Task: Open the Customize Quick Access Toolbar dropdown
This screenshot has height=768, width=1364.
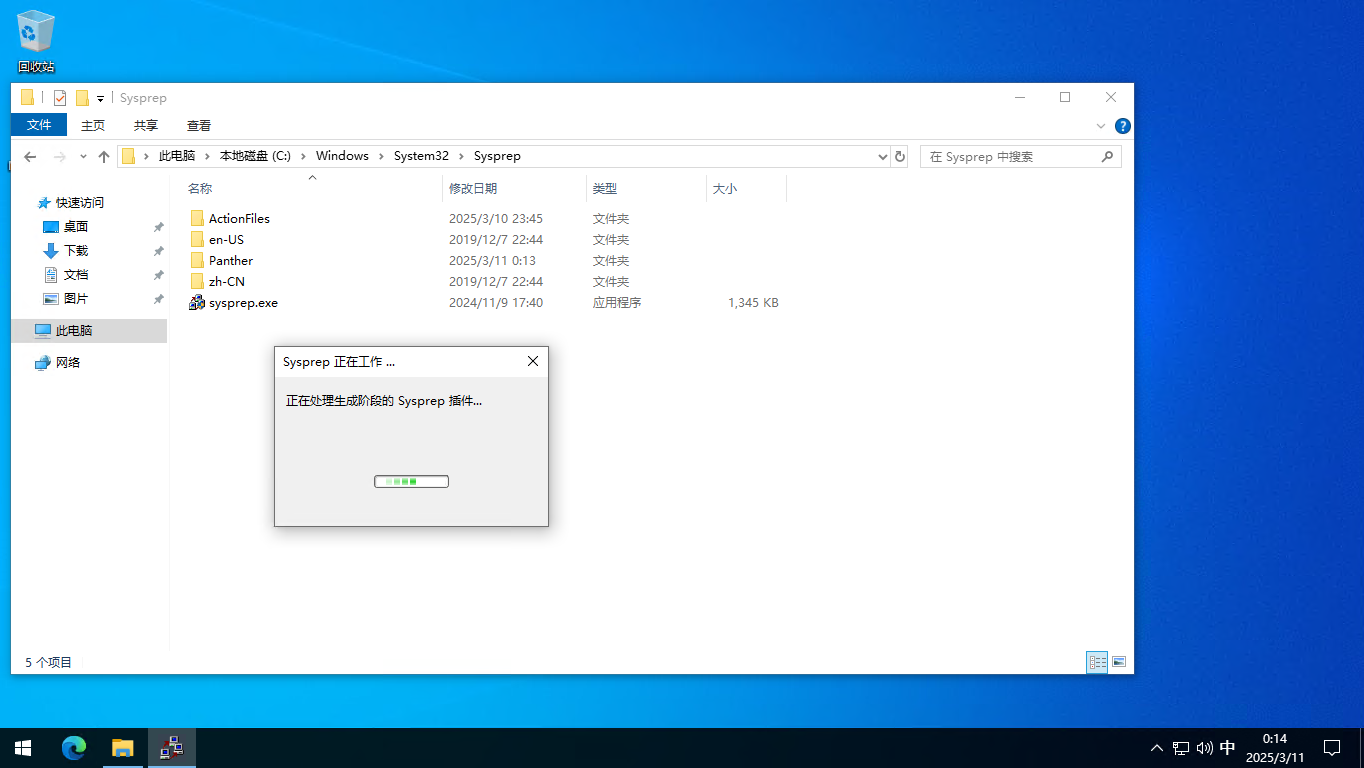Action: point(100,99)
